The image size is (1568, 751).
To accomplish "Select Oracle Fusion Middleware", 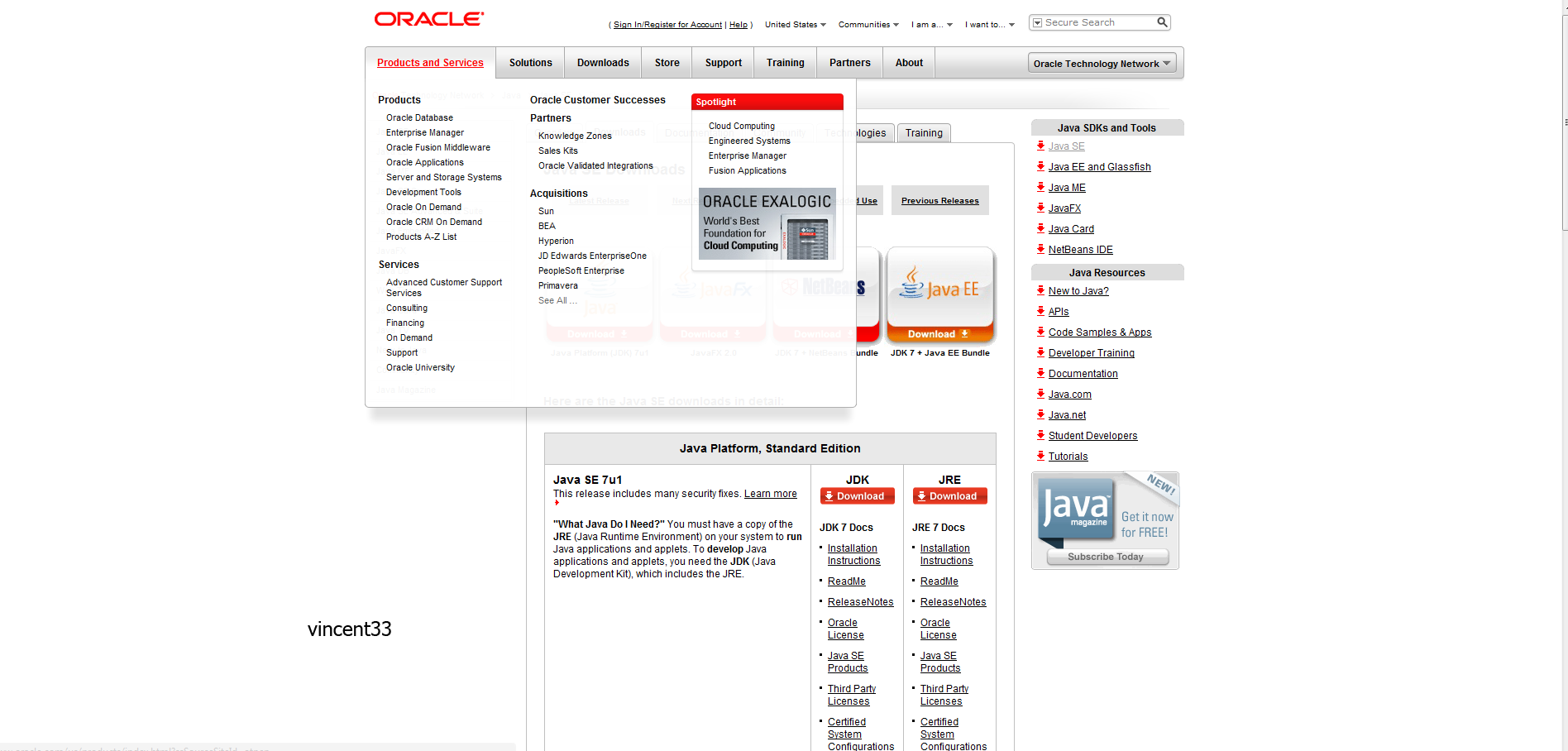I will click(437, 147).
